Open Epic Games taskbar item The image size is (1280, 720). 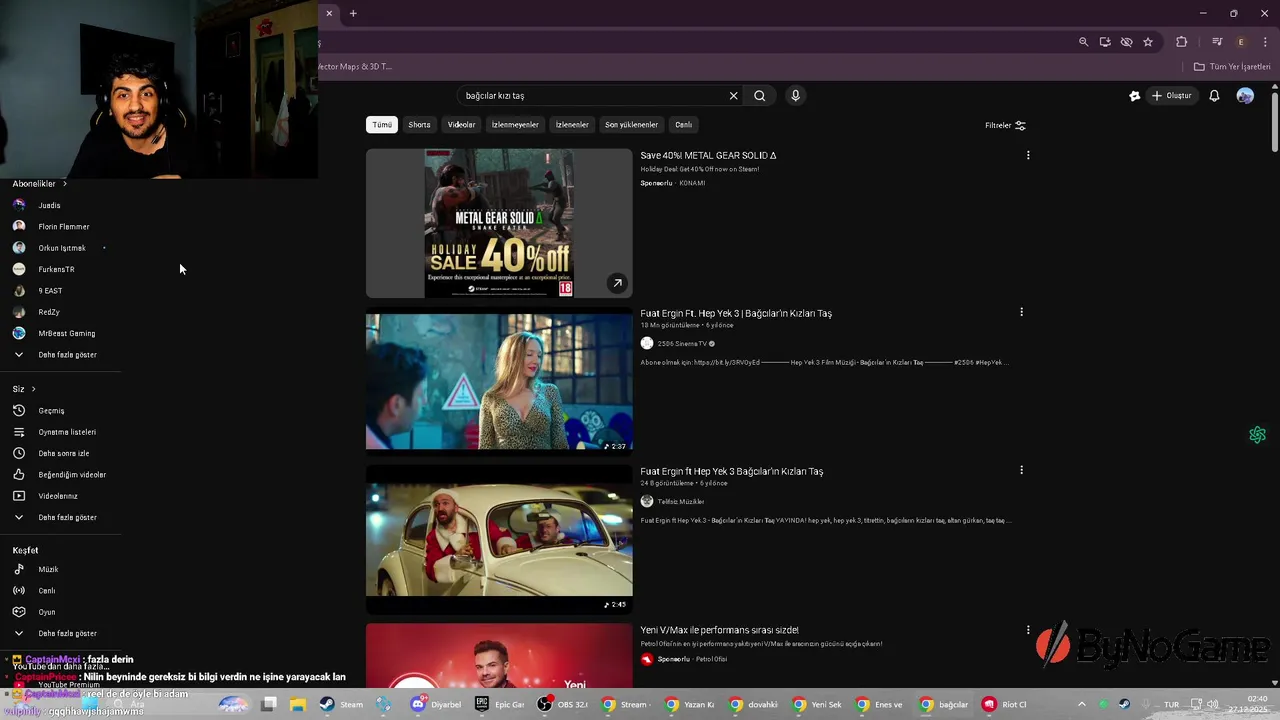500,704
